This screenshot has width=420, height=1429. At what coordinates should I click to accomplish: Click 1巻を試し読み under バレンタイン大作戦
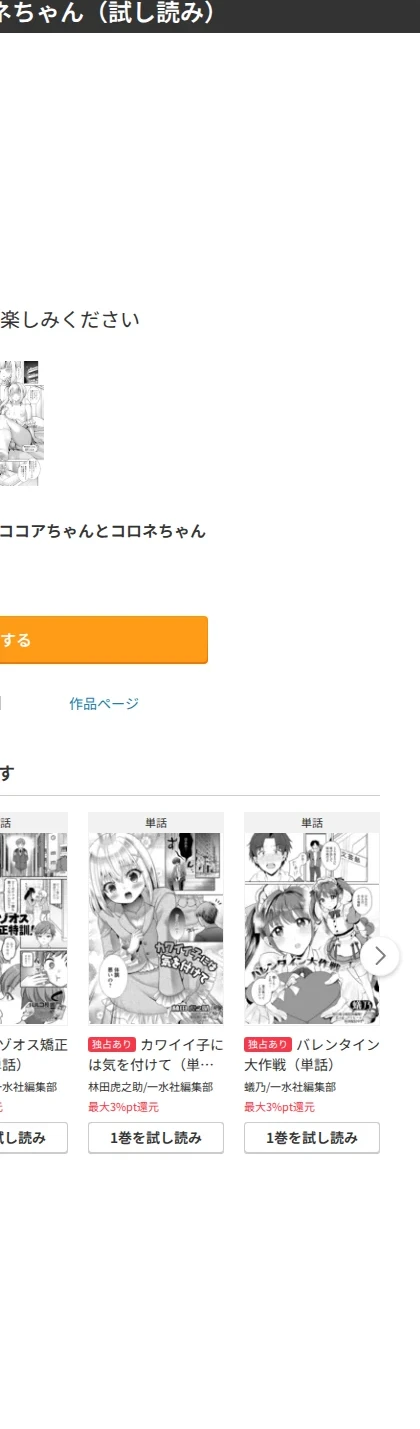(x=312, y=1138)
